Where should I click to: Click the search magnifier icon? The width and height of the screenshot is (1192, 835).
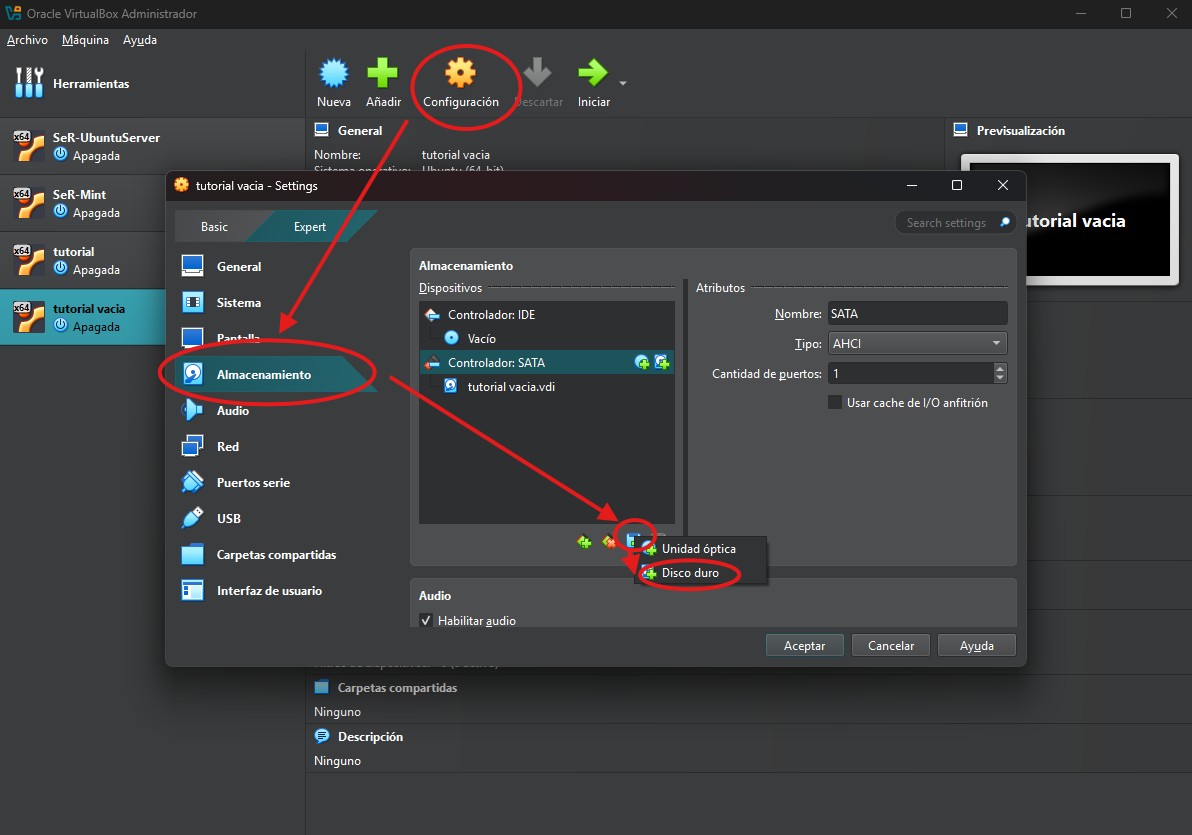click(1005, 222)
